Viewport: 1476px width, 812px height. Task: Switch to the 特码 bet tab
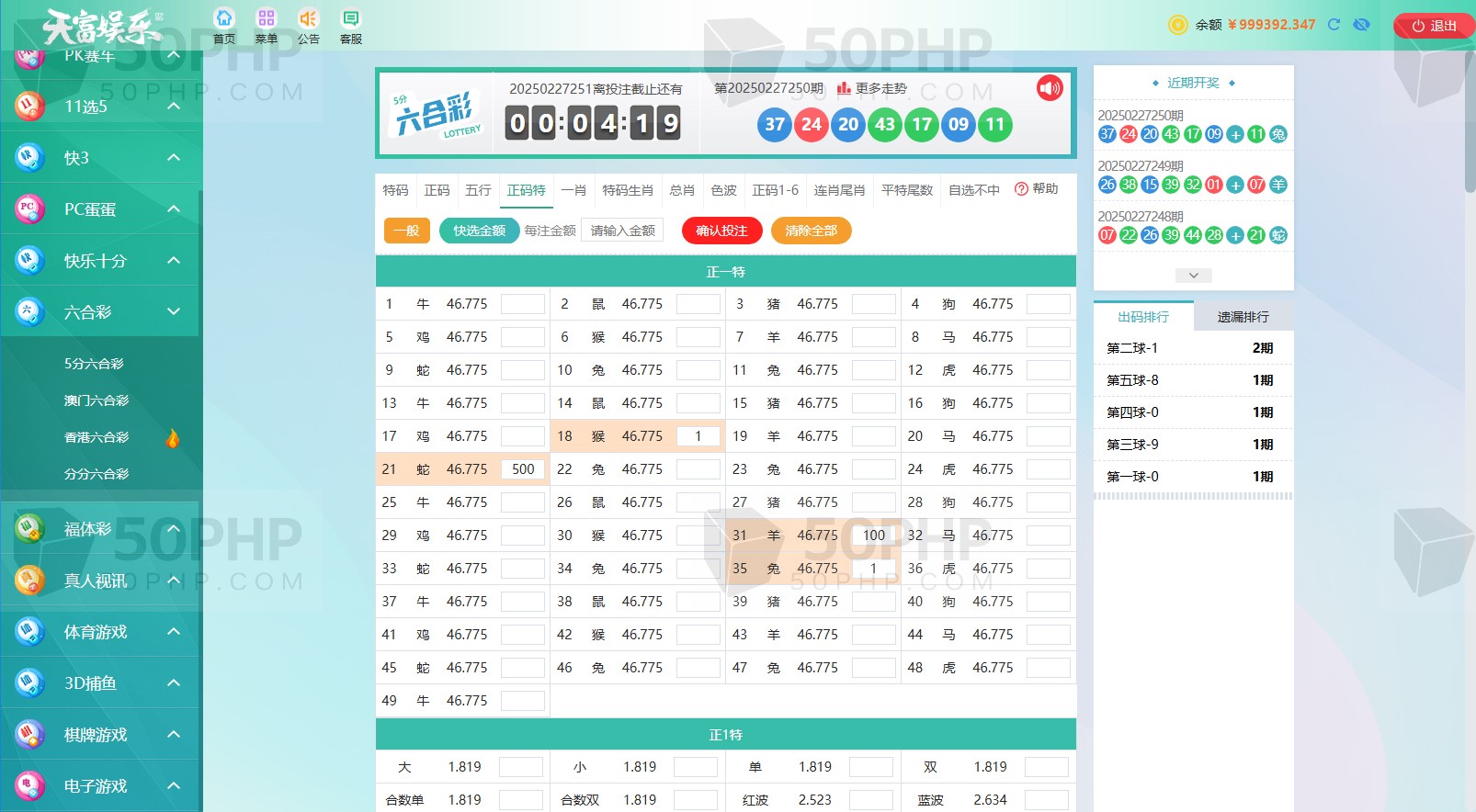395,190
